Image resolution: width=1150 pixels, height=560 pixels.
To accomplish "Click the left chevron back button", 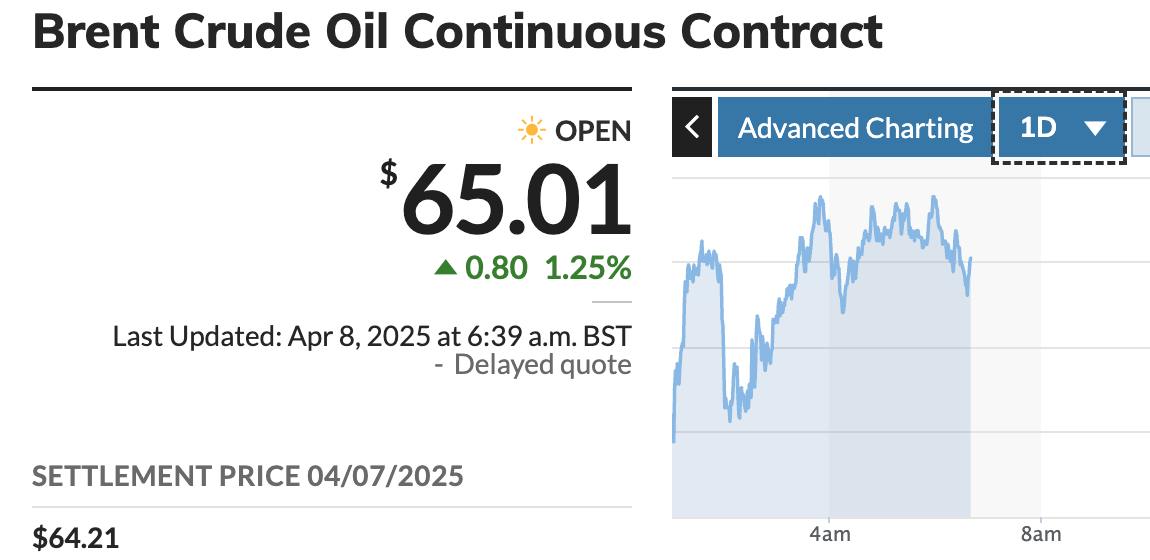I will pyautogui.click(x=692, y=128).
